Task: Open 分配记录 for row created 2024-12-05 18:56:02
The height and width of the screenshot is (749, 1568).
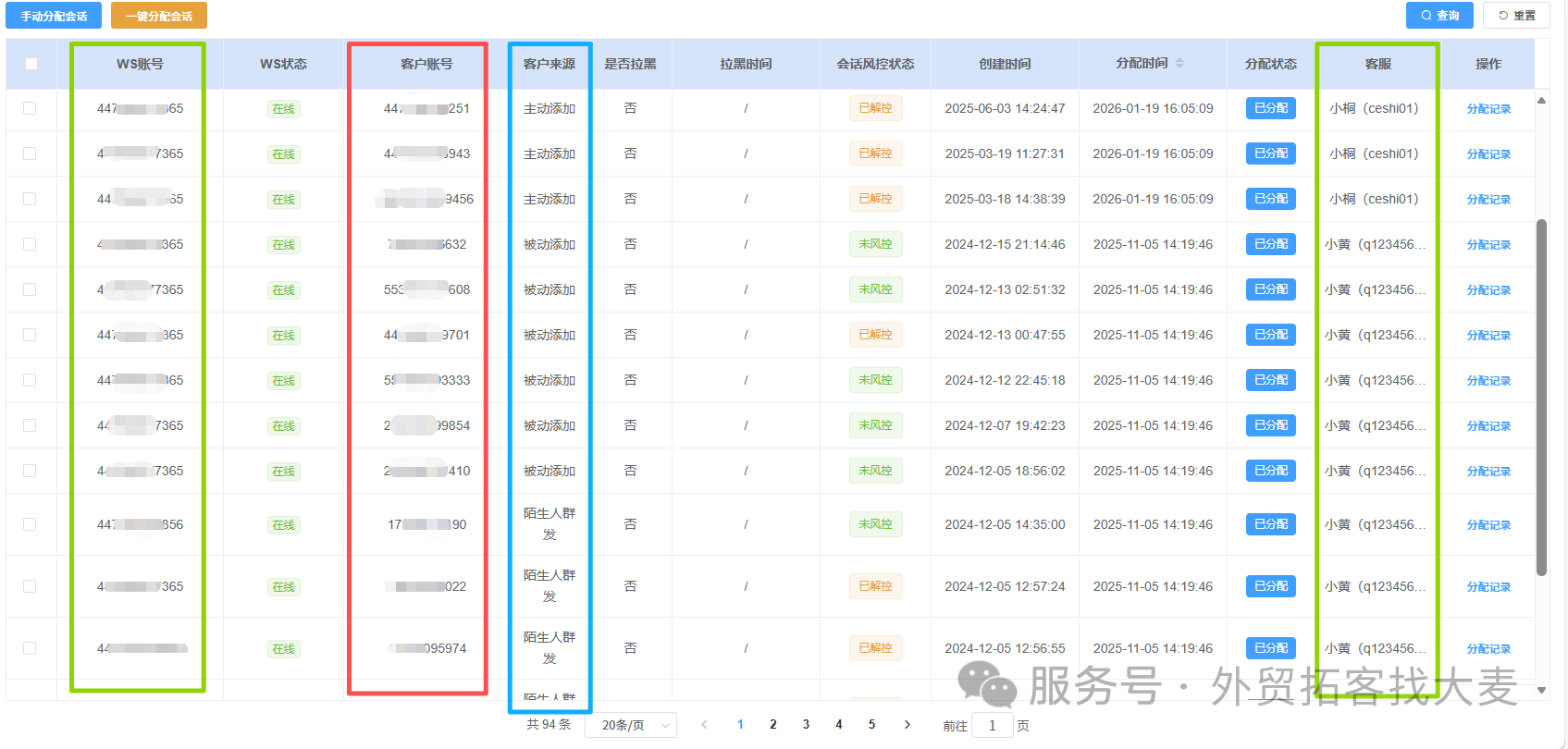Action: [x=1488, y=472]
